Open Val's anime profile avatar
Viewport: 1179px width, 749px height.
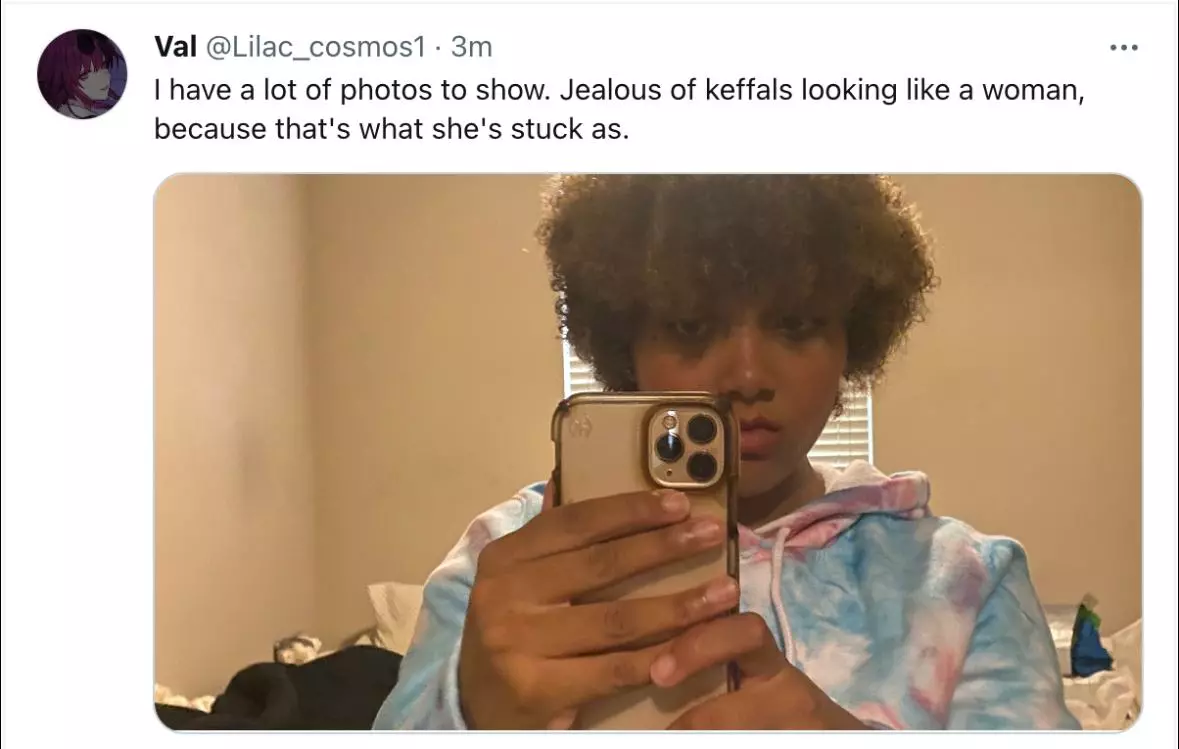(x=82, y=74)
